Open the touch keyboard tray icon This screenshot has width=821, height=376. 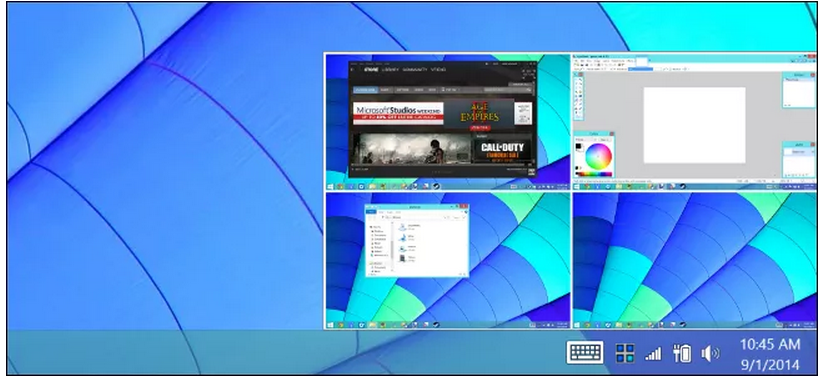585,352
